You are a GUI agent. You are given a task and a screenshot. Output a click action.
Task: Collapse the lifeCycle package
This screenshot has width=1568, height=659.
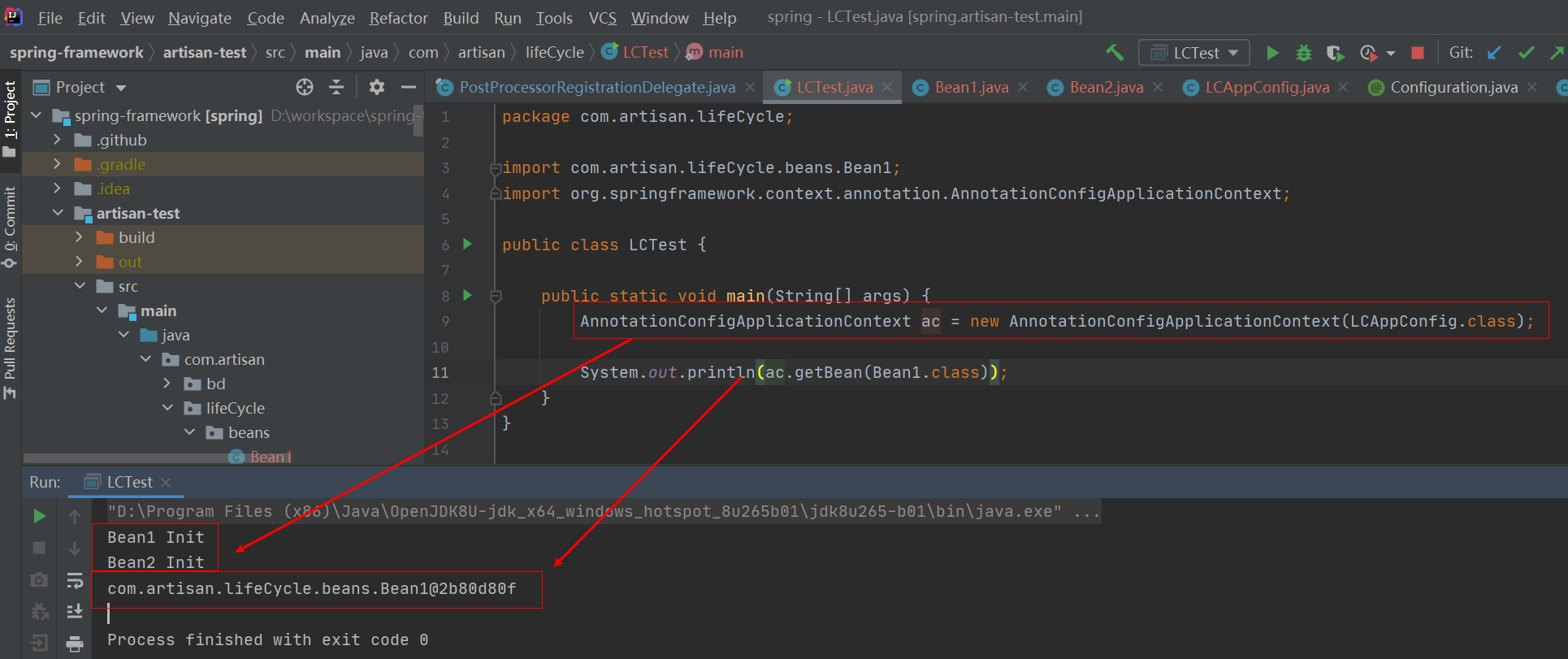pos(167,408)
